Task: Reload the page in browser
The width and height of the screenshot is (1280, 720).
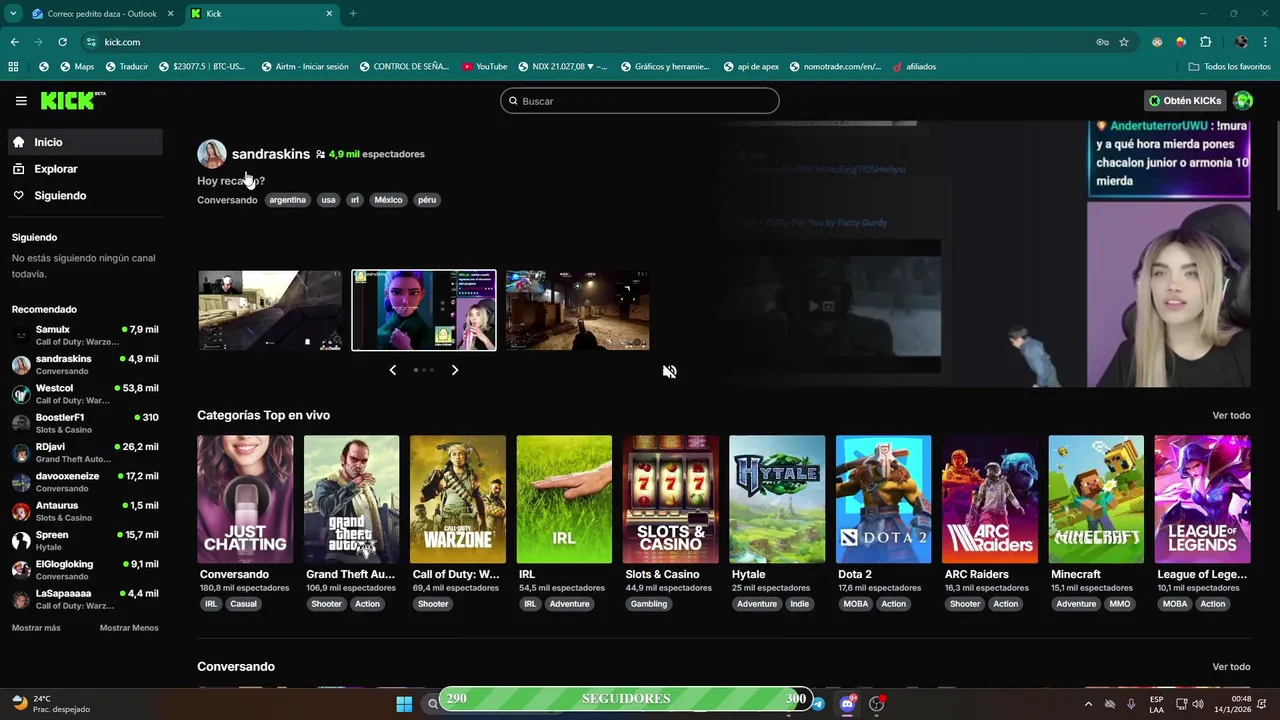Action: (62, 42)
